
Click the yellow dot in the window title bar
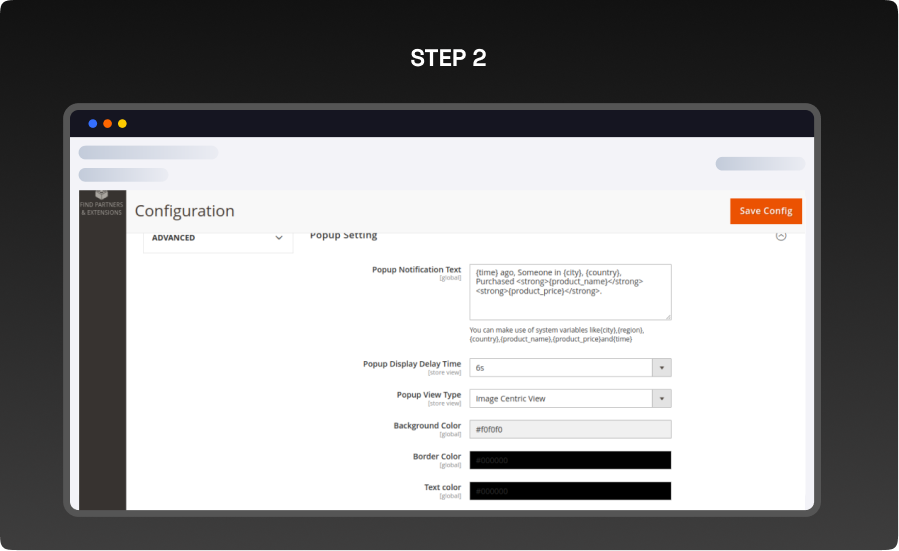[x=122, y=124]
